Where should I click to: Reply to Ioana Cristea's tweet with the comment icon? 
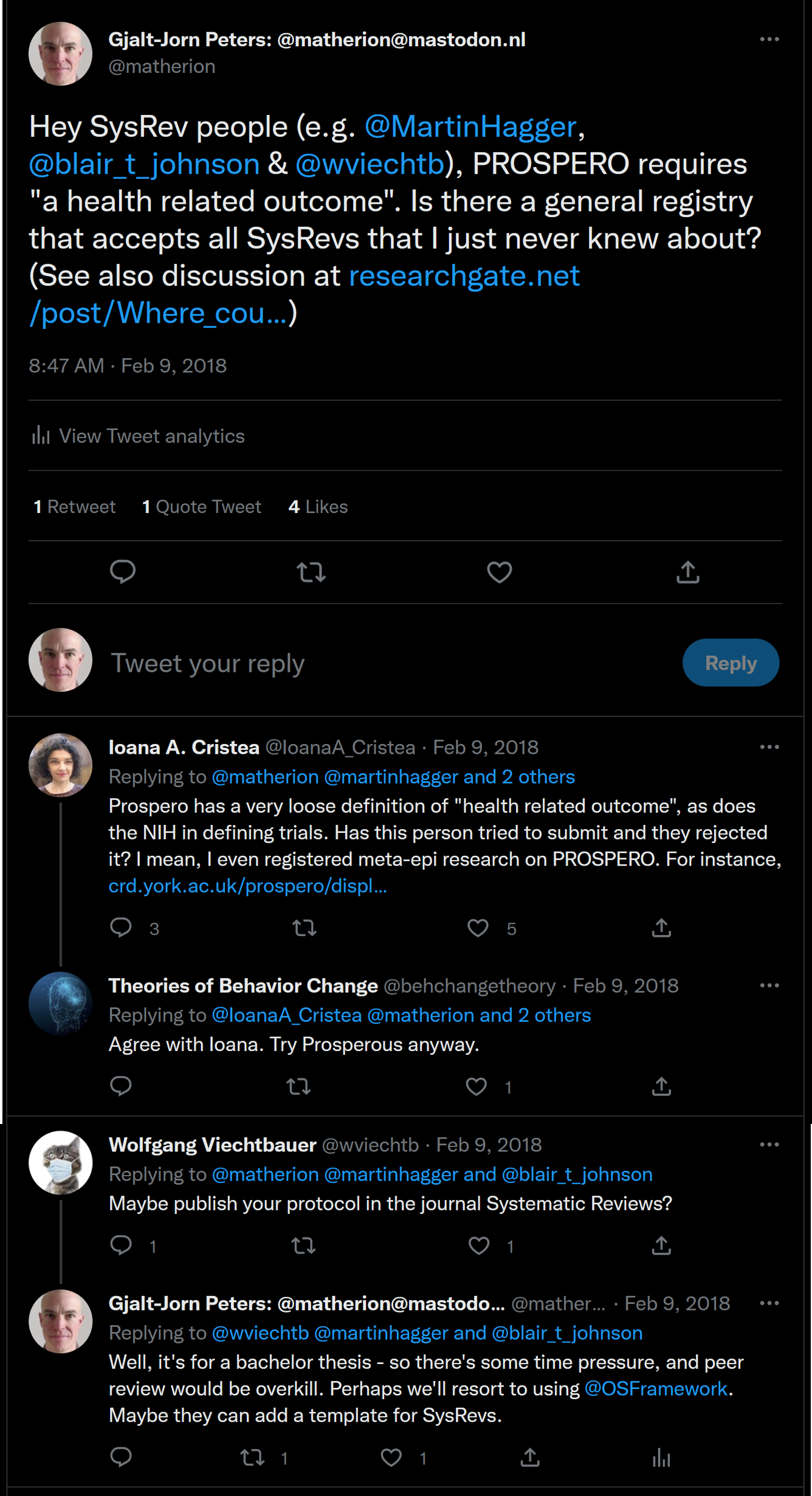coord(122,928)
